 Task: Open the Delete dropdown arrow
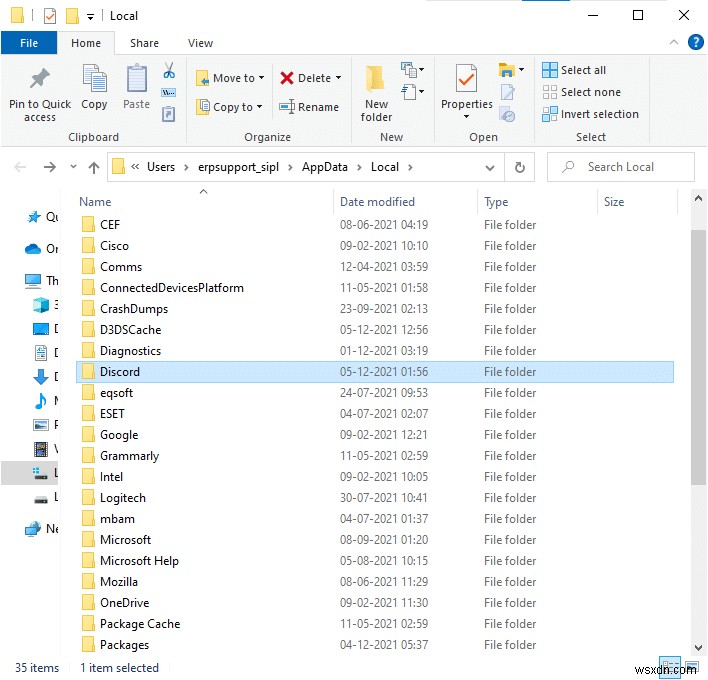[x=339, y=78]
